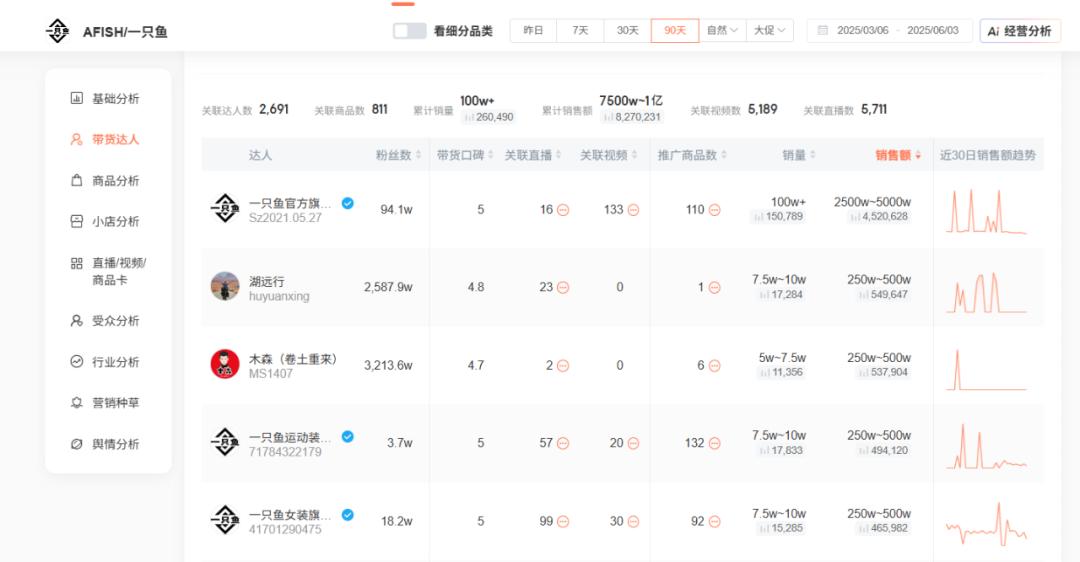
Task: Click detail icon next to 湖远行's 推广商品数 1
Action: click(714, 288)
